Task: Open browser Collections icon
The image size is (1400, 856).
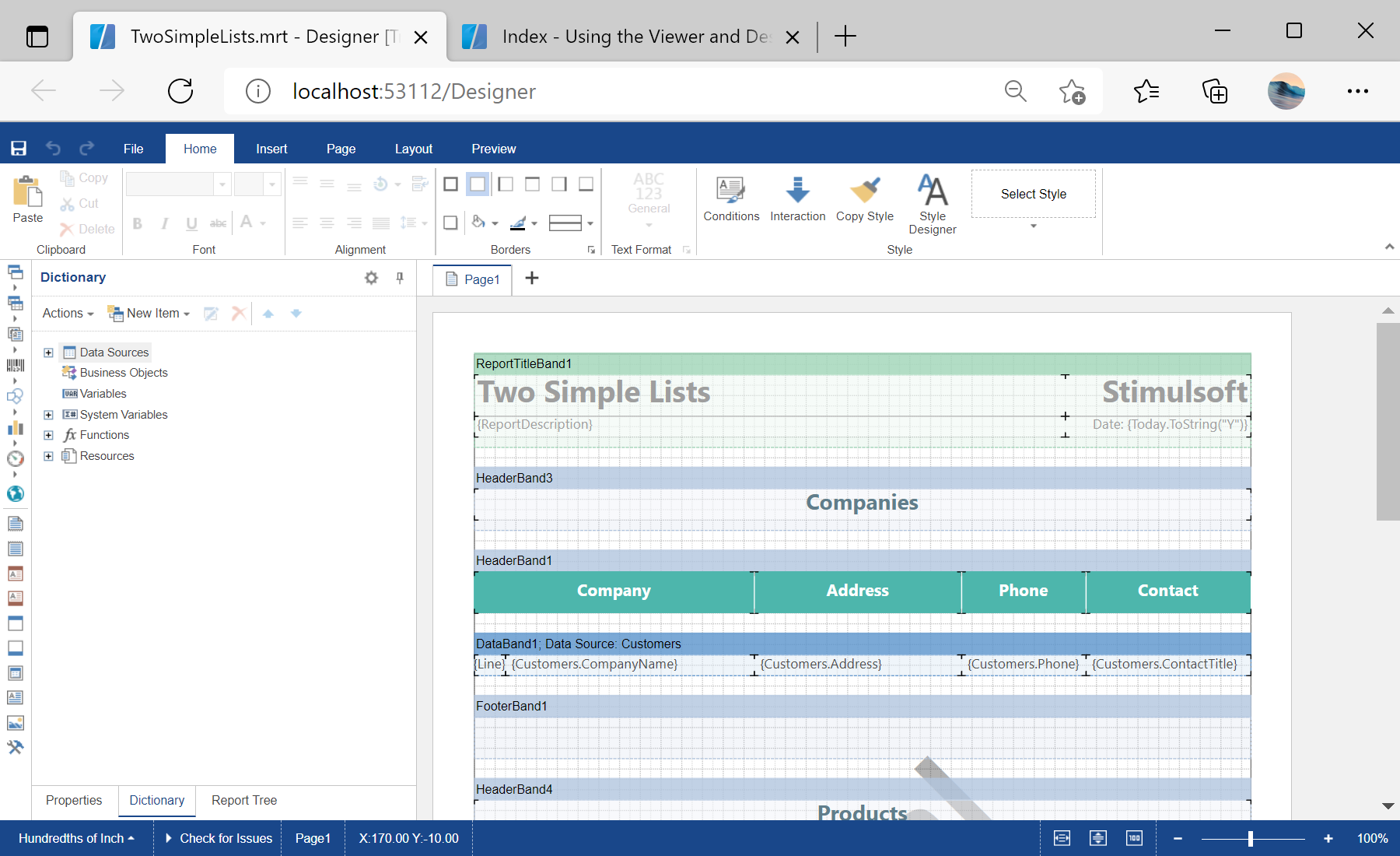Action: (x=1215, y=91)
